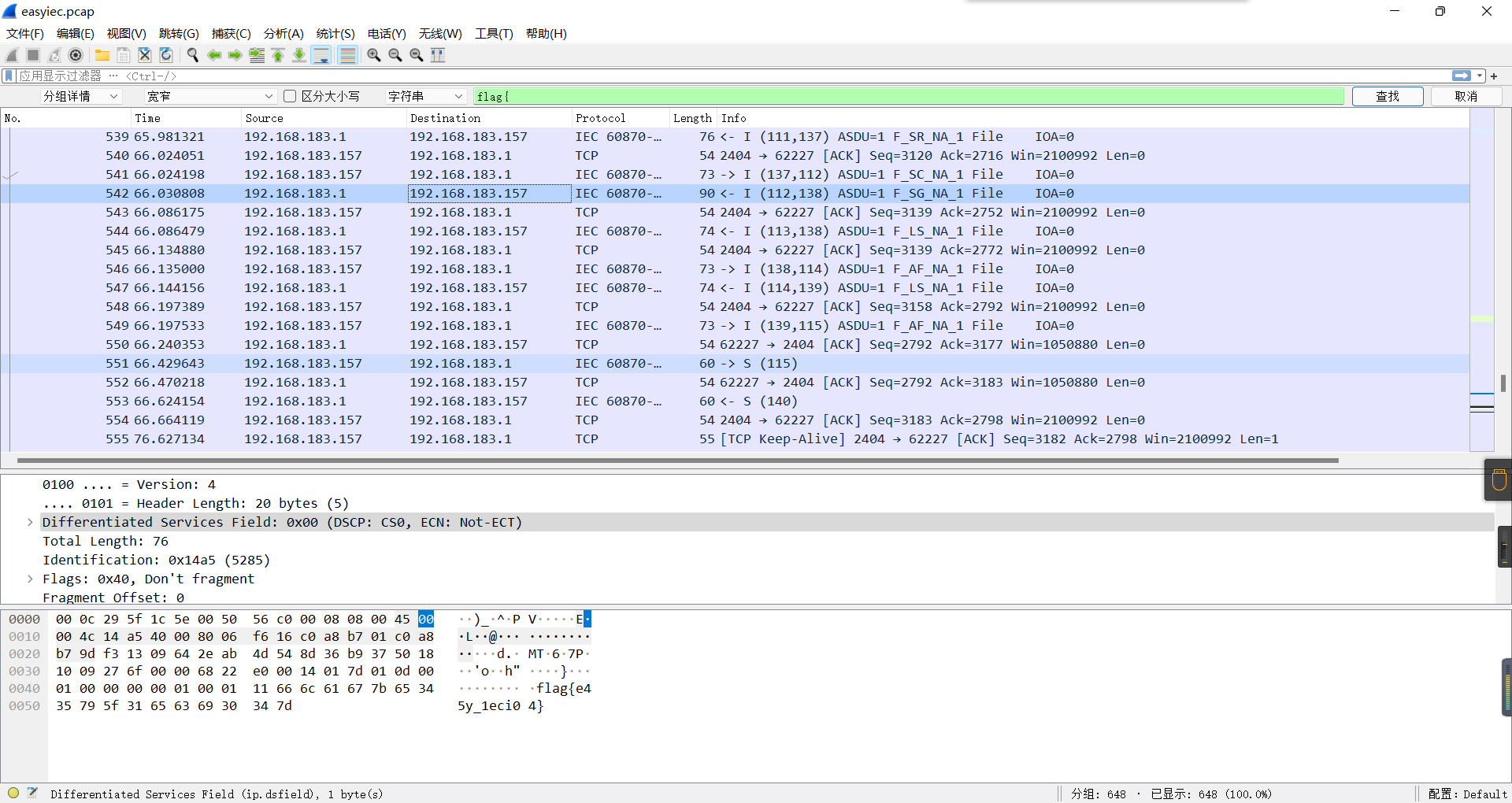This screenshot has height=803, width=1512.
Task: Select the Identification: 0x14a5 line
Action: tap(156, 561)
